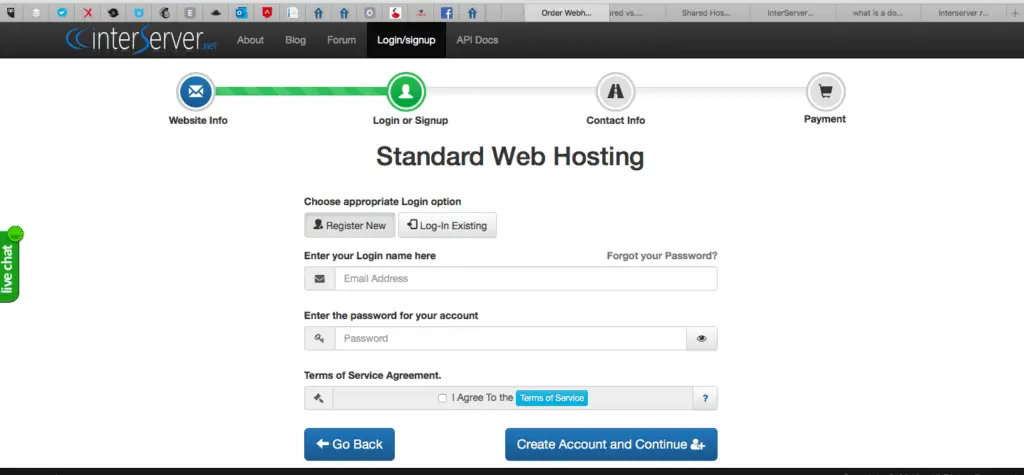Click Create Account and Continue button

tap(611, 444)
